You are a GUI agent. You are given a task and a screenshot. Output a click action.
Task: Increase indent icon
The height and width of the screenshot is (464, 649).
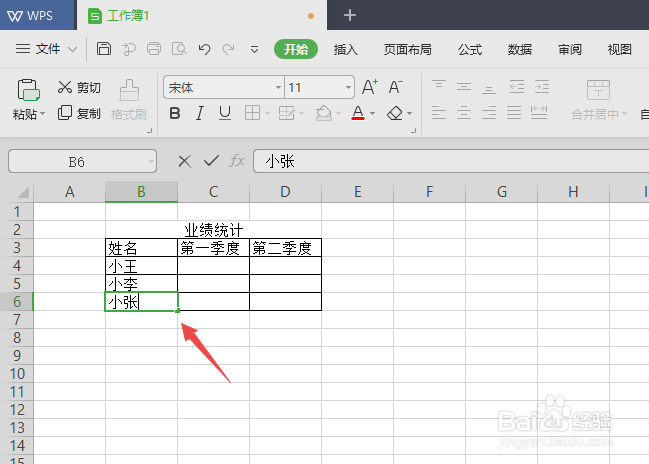point(542,87)
